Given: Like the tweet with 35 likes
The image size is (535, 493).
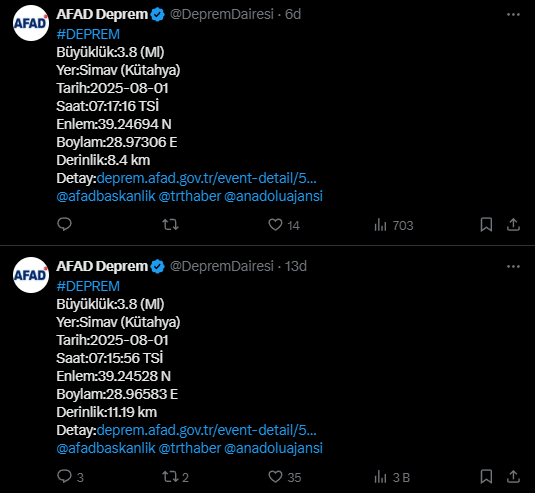Looking at the screenshot, I should point(285,477).
